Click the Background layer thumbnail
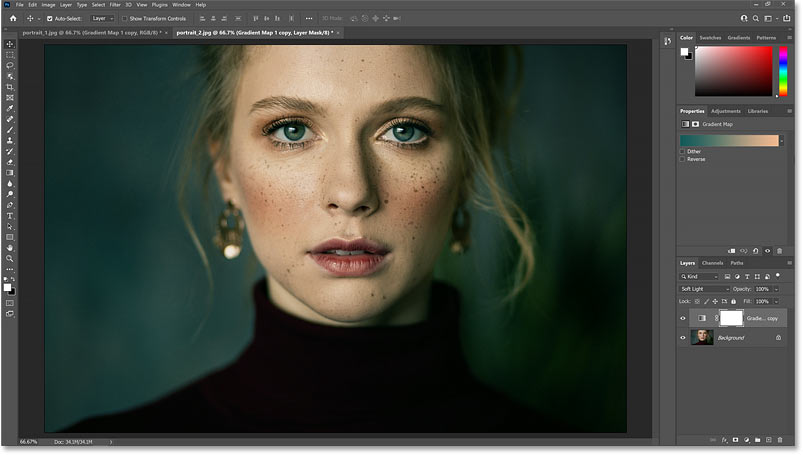This screenshot has height=455, width=803. coord(702,338)
